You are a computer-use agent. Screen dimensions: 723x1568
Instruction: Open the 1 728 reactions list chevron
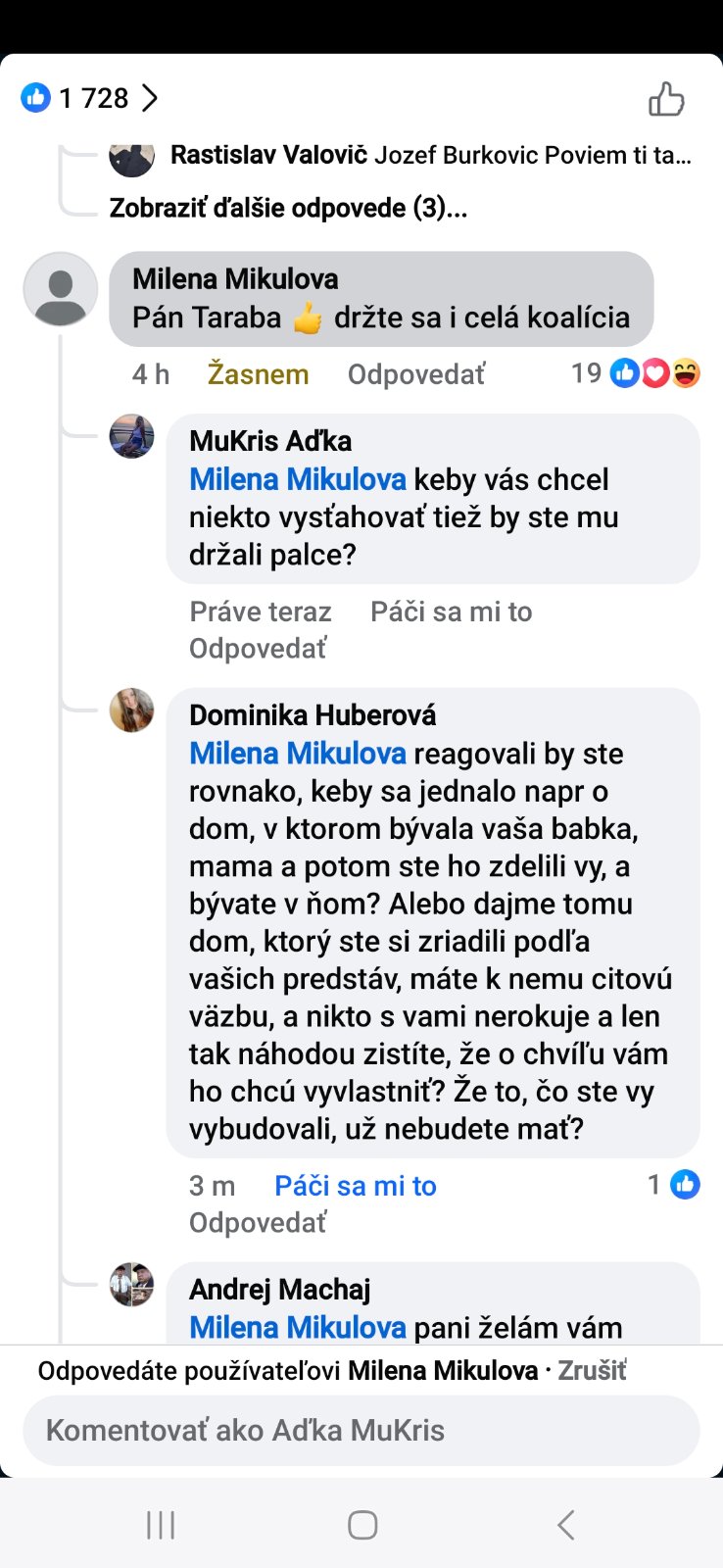(150, 98)
